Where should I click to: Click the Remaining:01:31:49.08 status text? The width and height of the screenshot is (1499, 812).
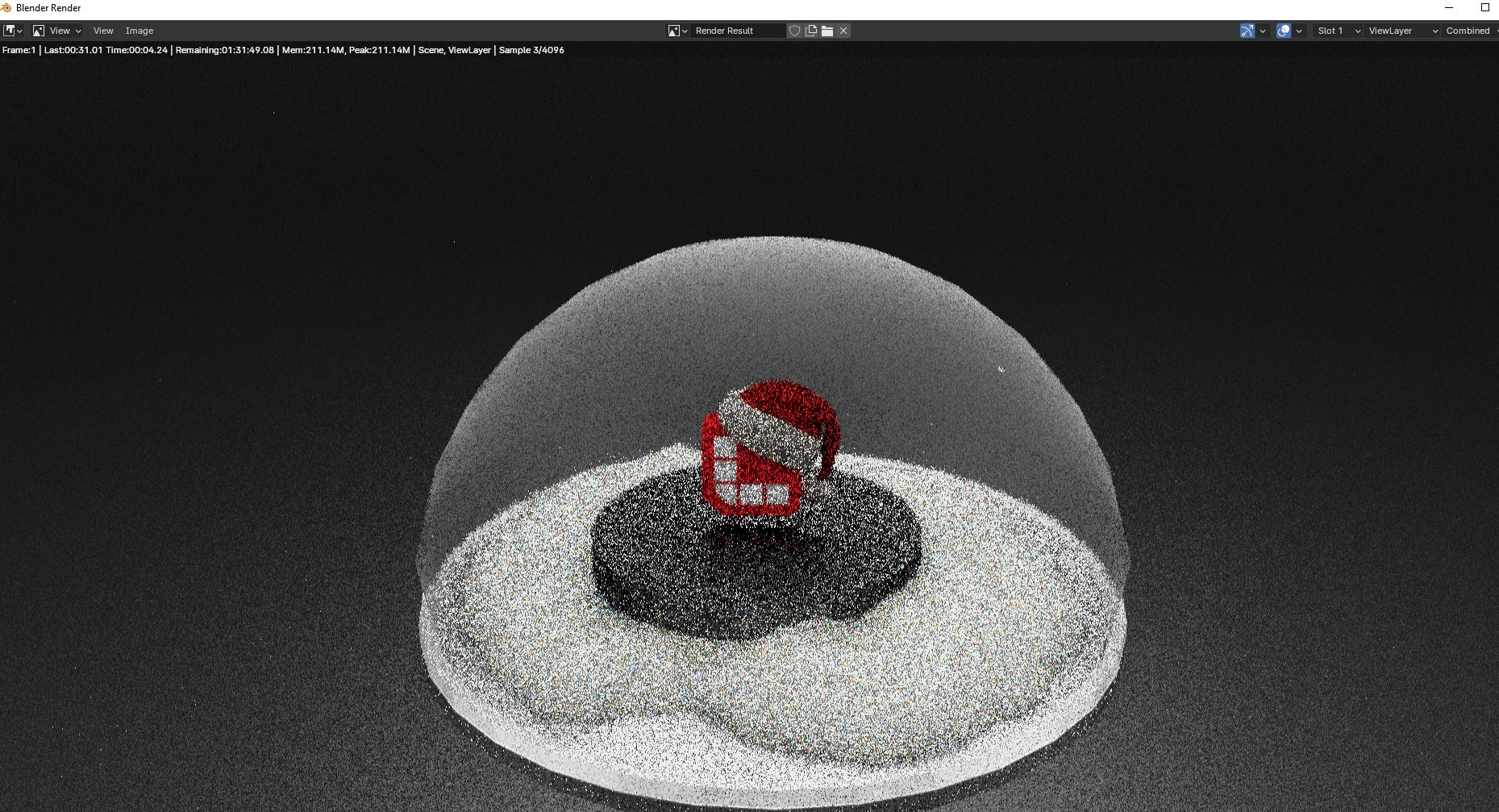[224, 50]
